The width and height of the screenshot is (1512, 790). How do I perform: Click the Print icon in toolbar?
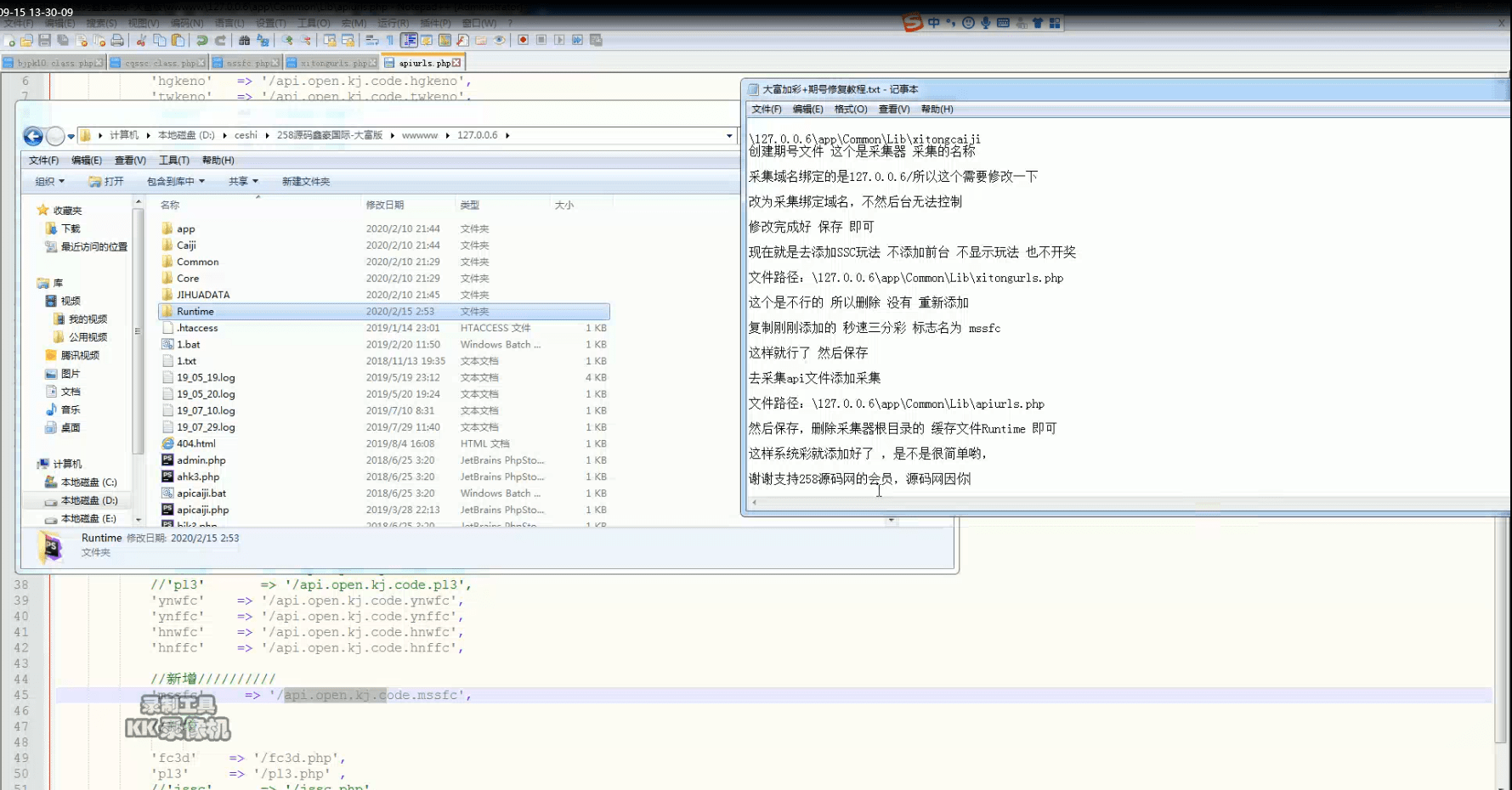(x=117, y=40)
